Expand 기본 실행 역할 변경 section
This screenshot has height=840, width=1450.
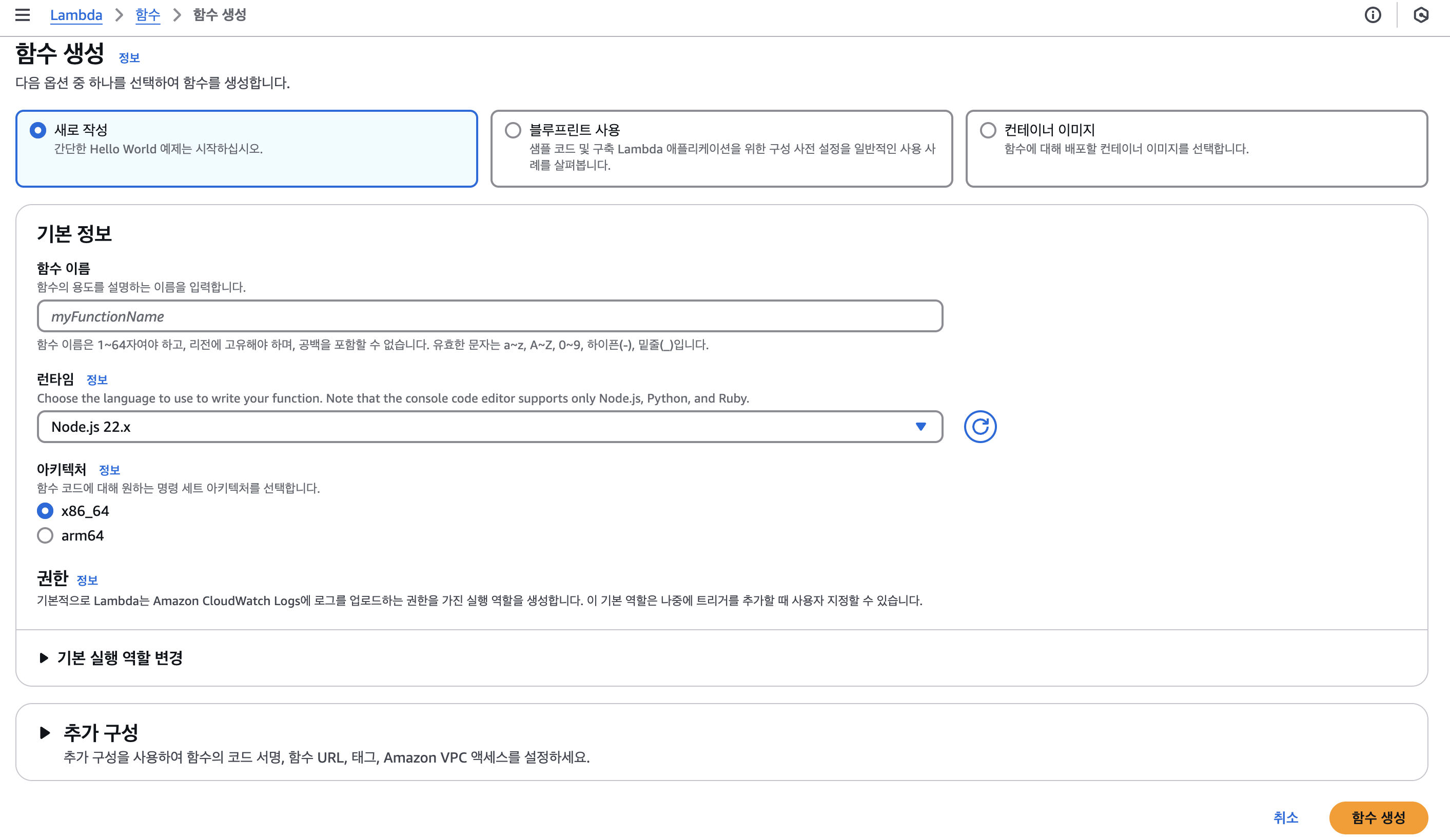[119, 658]
